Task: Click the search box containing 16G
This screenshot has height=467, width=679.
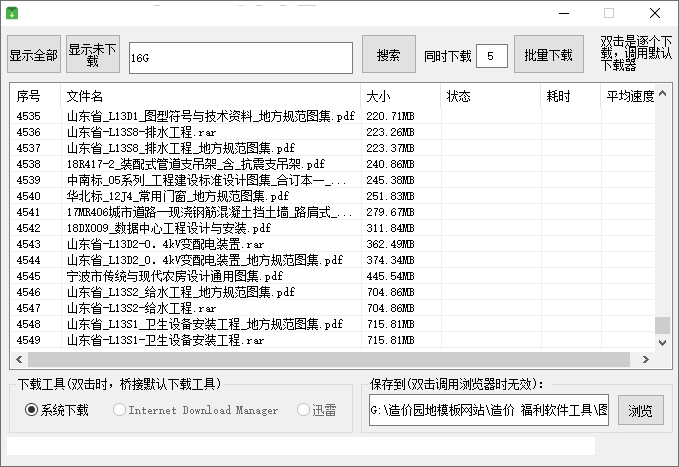Action: [239, 58]
